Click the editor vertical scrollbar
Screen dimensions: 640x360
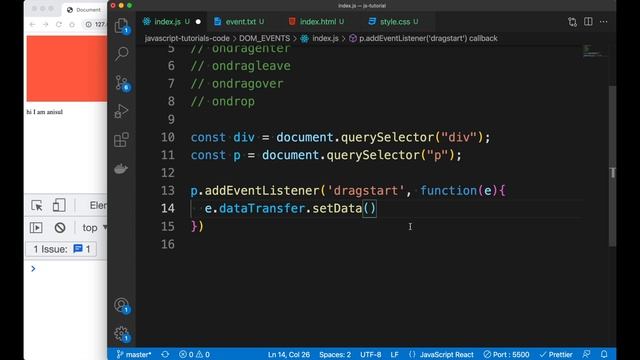tap(612, 165)
